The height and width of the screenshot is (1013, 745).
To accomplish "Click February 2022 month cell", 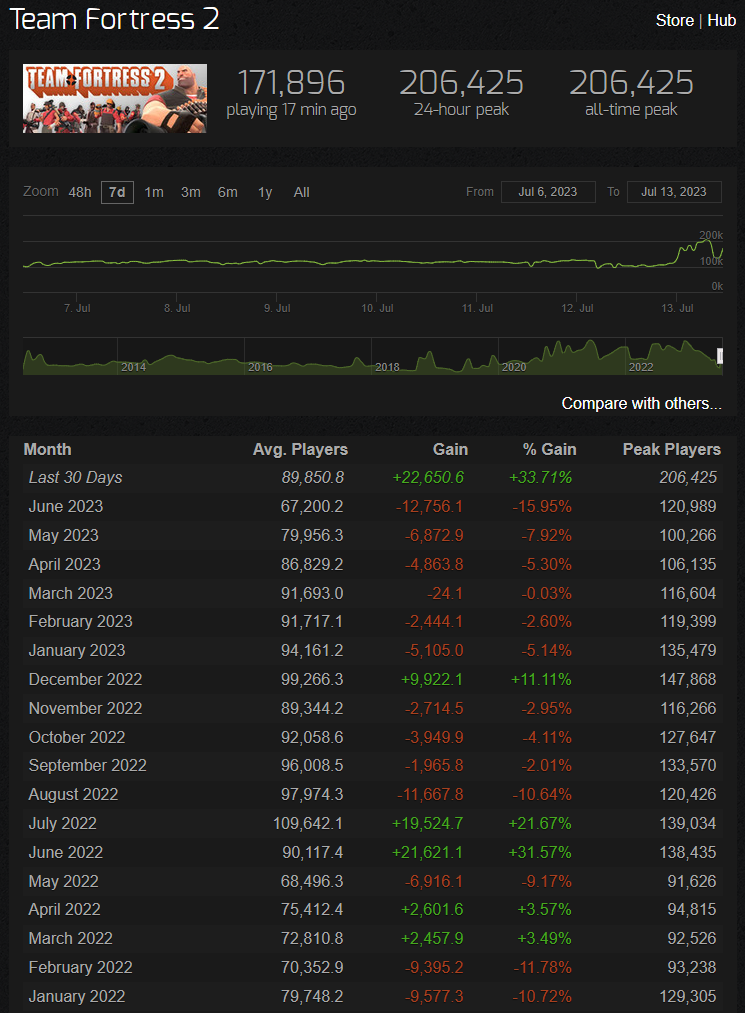I will (x=81, y=968).
